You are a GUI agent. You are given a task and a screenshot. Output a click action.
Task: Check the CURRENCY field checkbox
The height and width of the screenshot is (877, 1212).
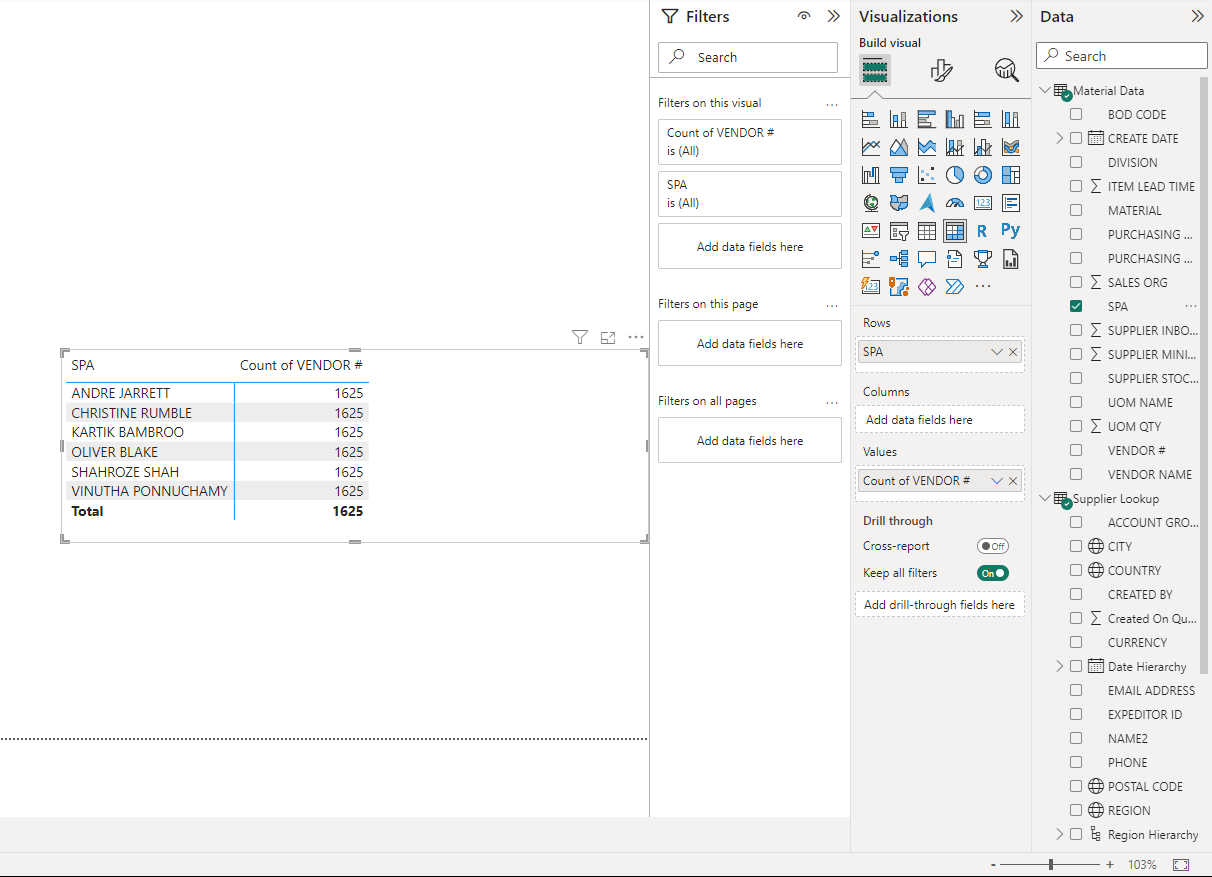1076,642
